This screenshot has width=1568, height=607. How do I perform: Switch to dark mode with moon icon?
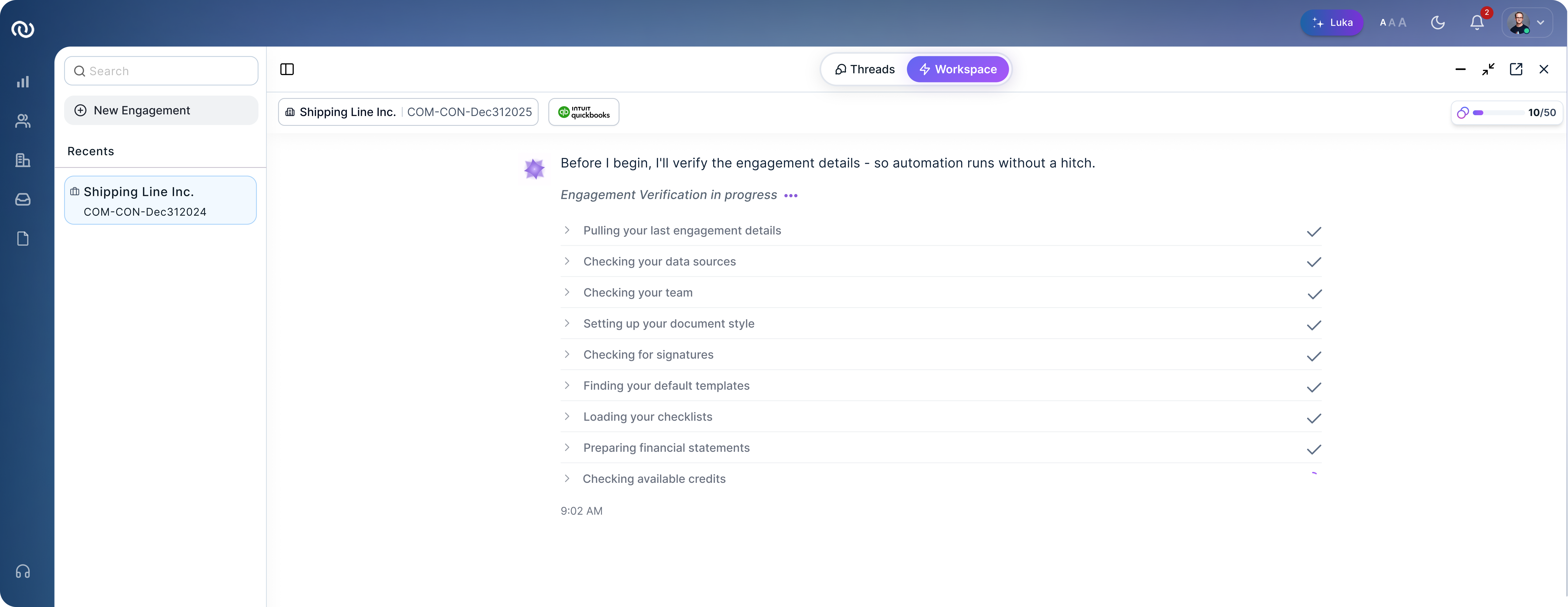(x=1438, y=22)
